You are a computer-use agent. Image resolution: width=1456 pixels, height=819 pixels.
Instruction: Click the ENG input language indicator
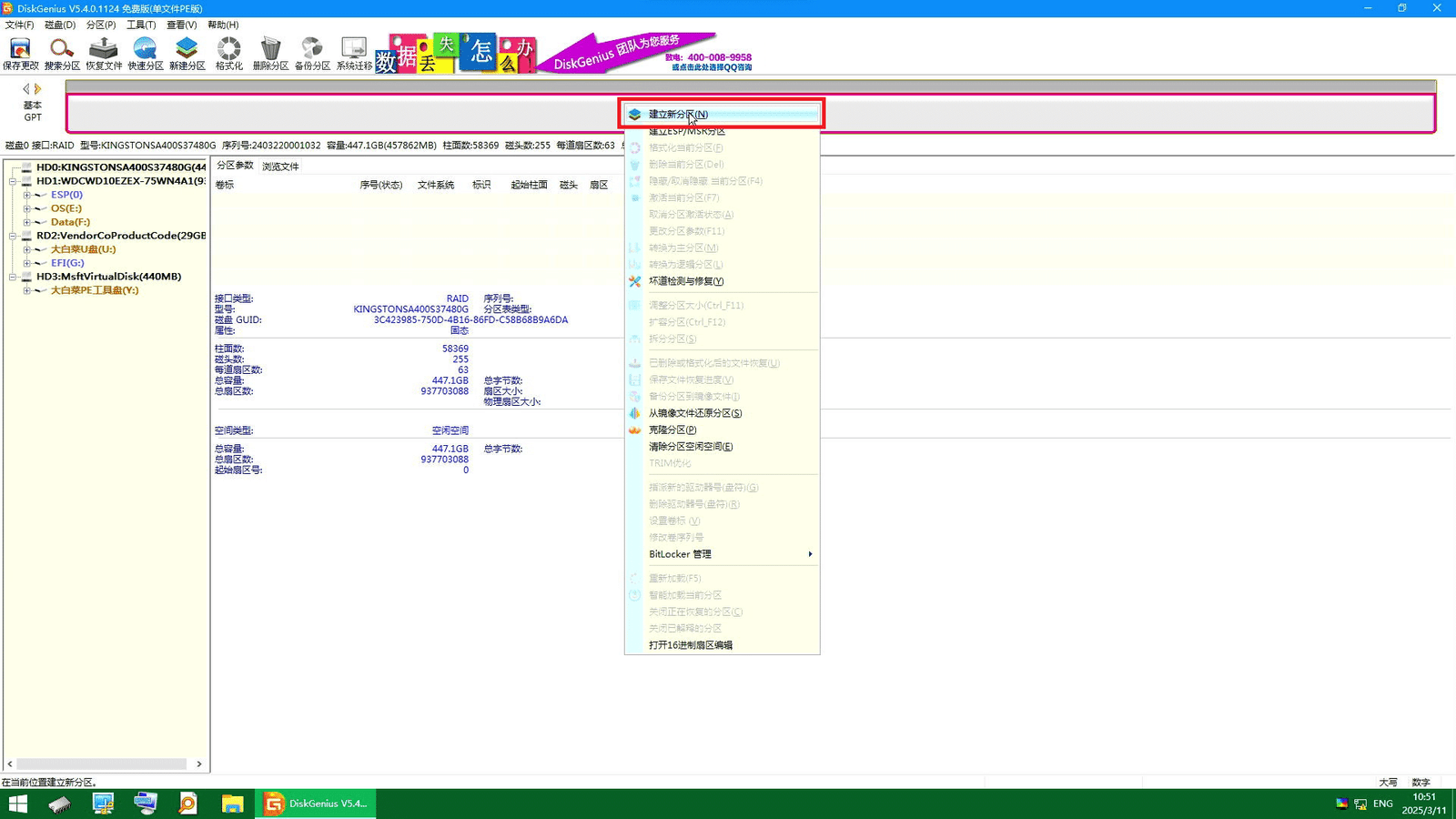coord(1383,804)
